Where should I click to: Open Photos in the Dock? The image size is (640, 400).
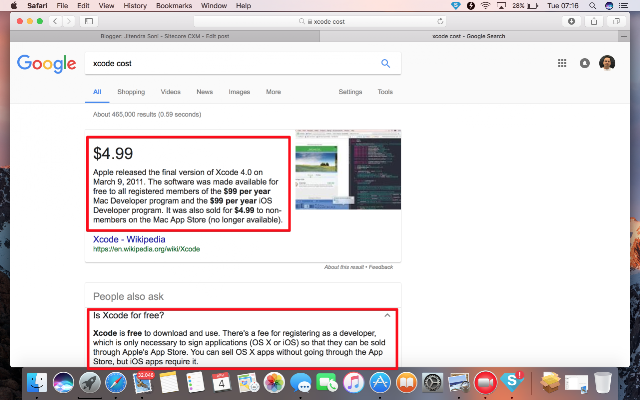[x=274, y=383]
